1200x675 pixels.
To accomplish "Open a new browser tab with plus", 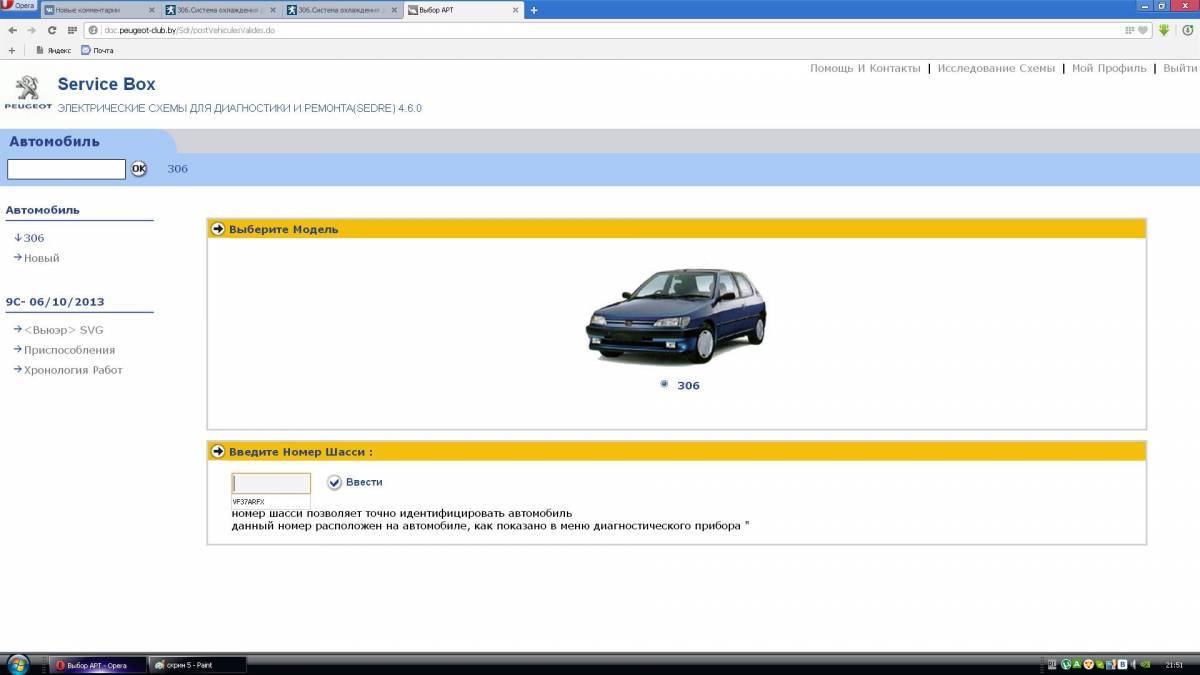I will (534, 10).
